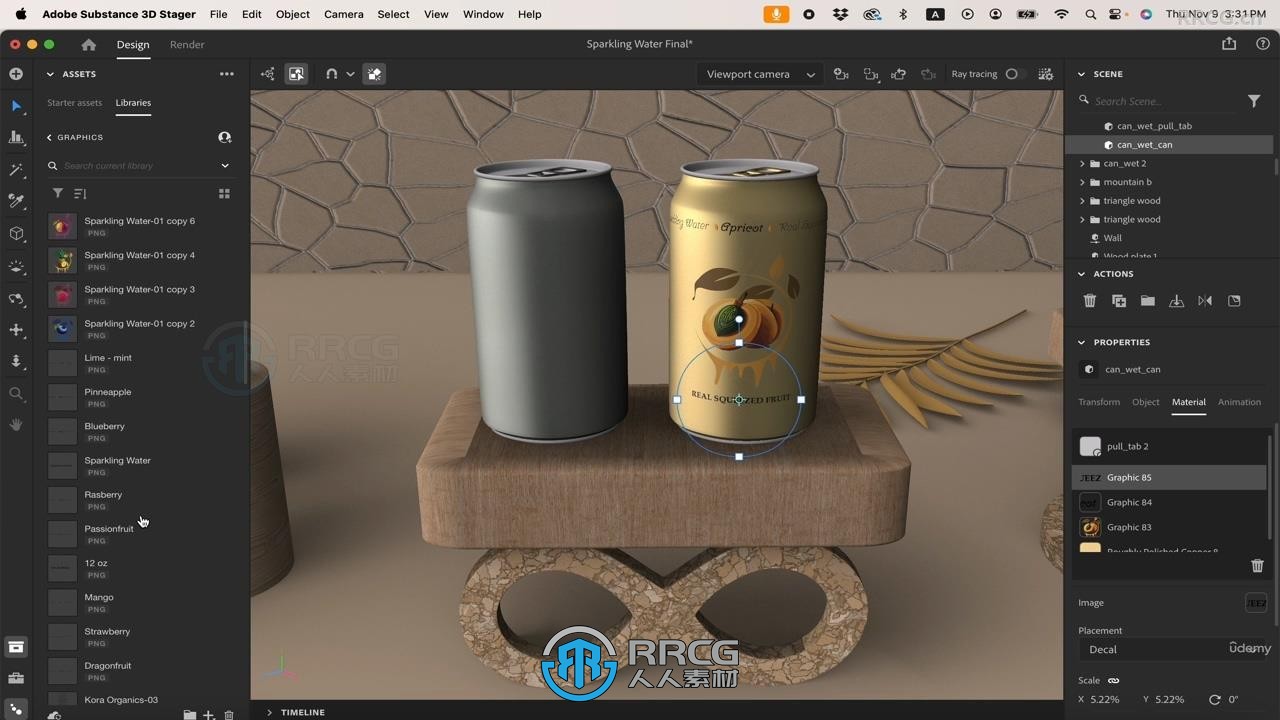This screenshot has height=720, width=1280.
Task: Open the Viewport camera dropdown
Action: point(760,74)
